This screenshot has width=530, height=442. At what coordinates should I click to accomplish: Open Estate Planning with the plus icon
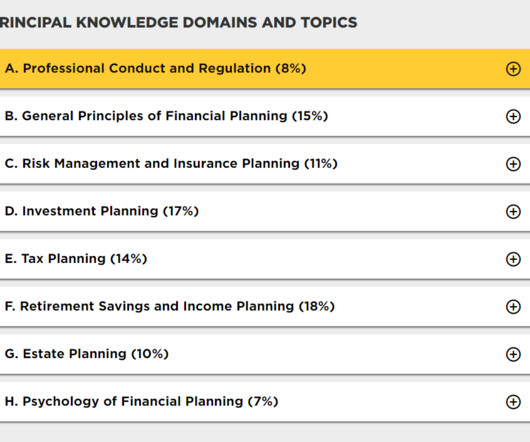point(513,354)
